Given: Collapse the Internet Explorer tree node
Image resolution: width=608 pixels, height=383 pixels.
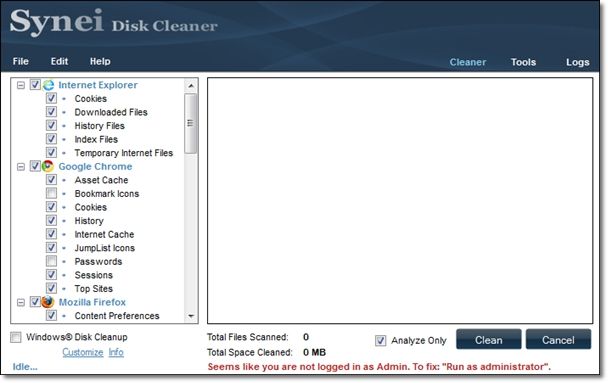Looking at the screenshot, I should 21,85.
